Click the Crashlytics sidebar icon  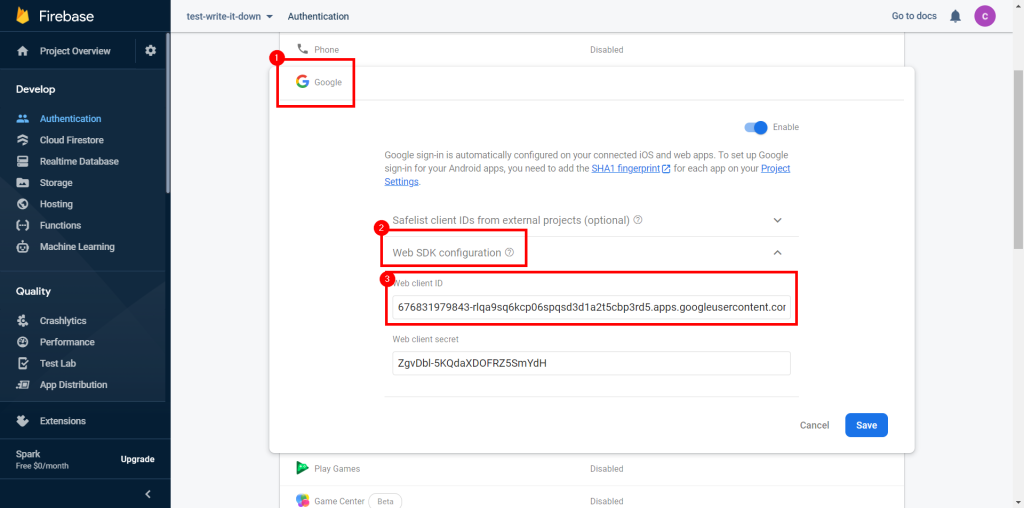[x=23, y=321]
